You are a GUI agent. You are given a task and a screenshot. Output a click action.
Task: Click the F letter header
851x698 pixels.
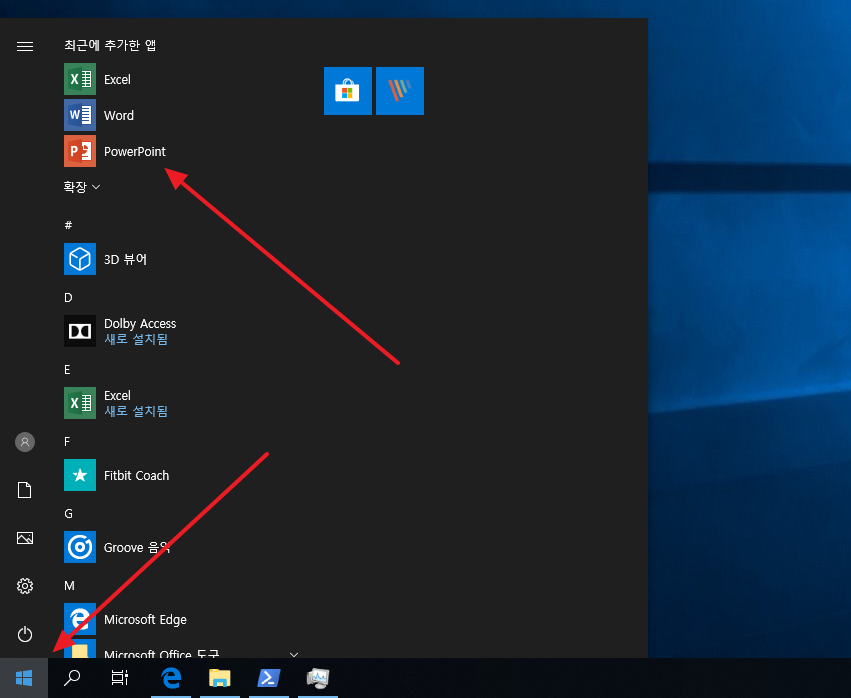pos(67,442)
